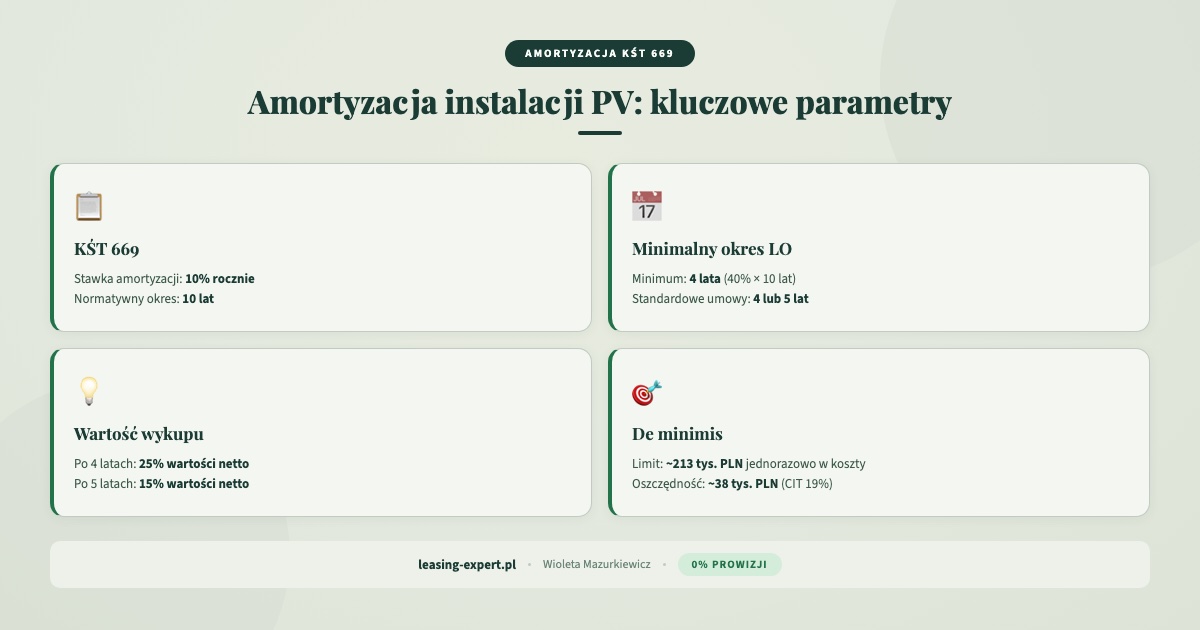Click the main title Amortyzacja instalacji PV

(600, 102)
